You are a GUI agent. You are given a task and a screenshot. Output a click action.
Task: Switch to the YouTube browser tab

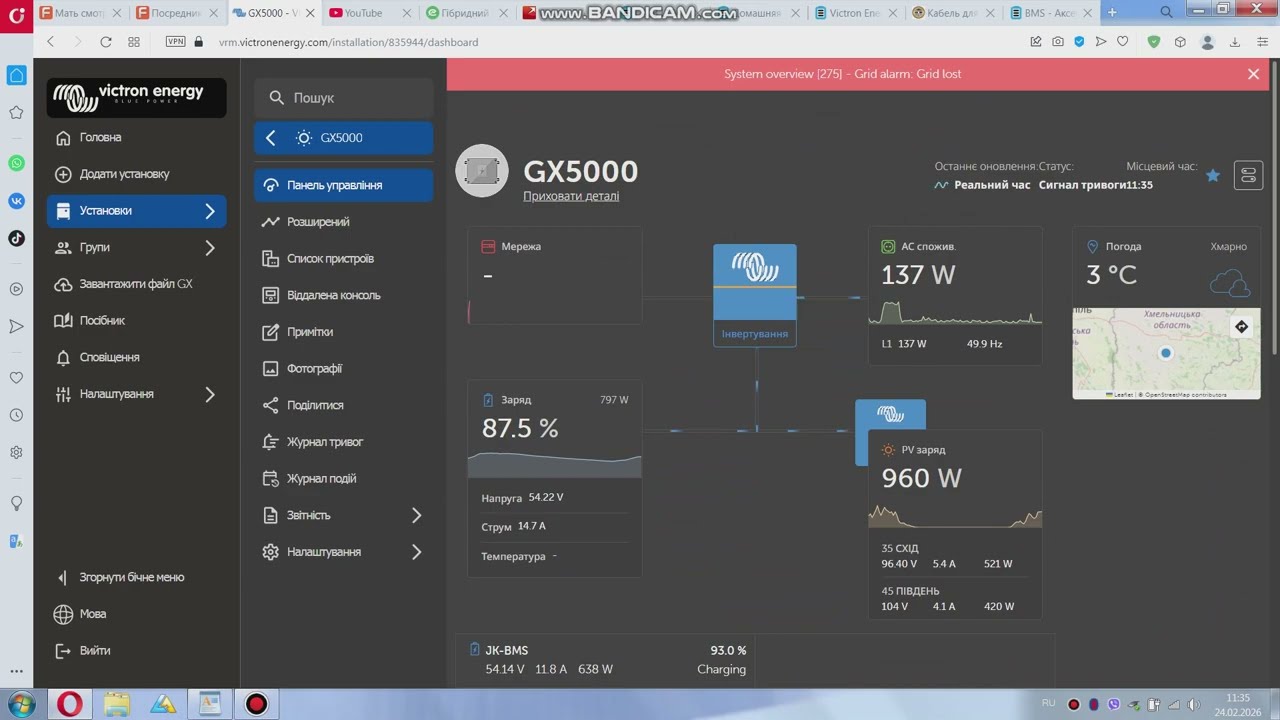click(x=365, y=13)
